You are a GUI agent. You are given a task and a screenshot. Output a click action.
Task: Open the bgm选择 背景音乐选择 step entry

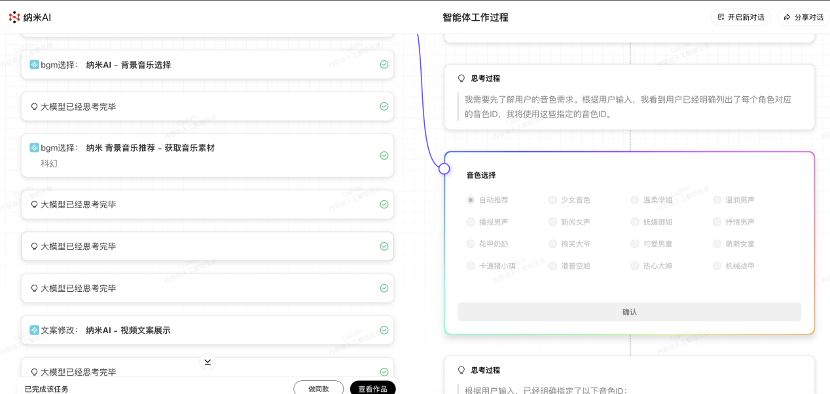(208, 65)
